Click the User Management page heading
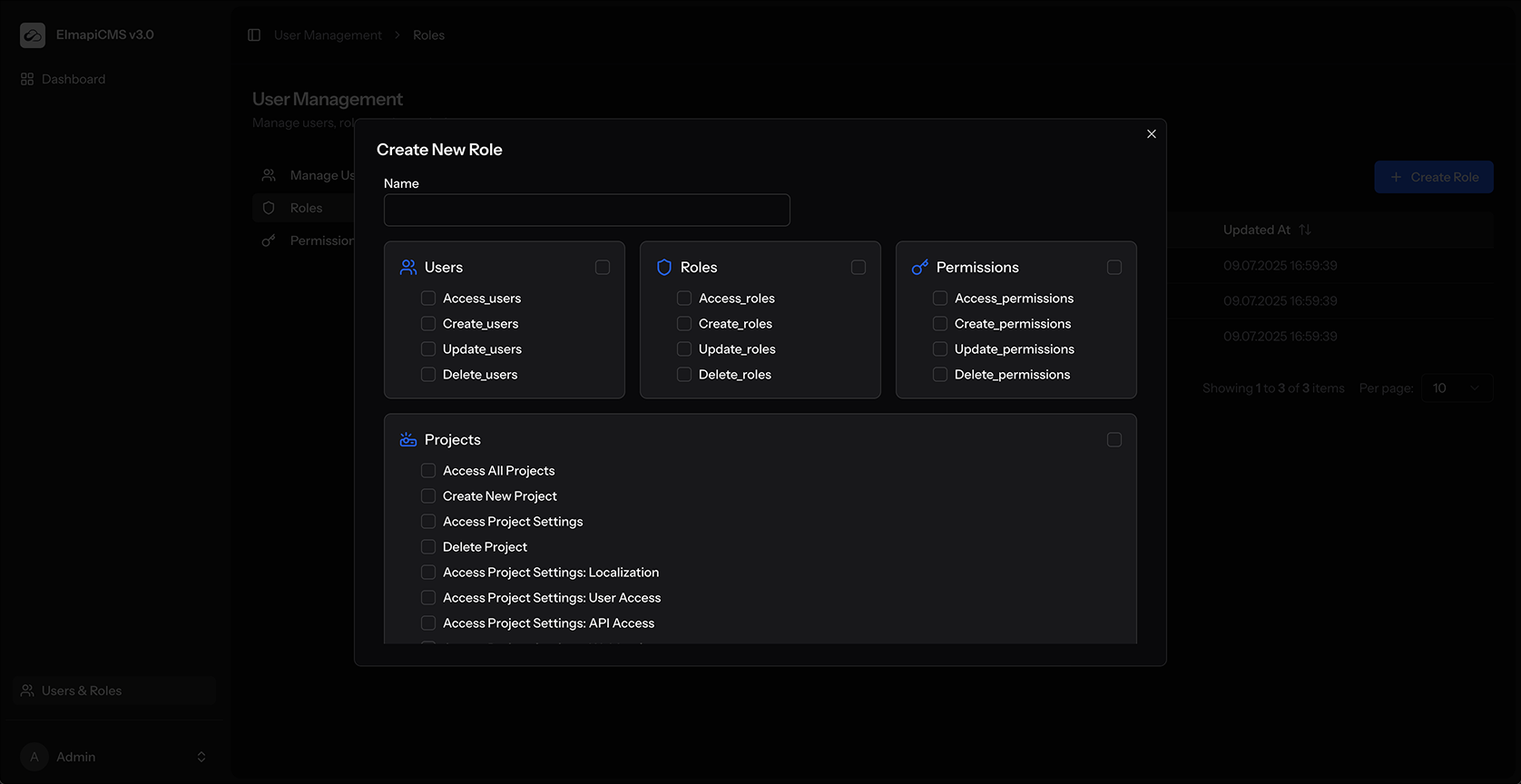This screenshot has width=1521, height=784. 328,99
